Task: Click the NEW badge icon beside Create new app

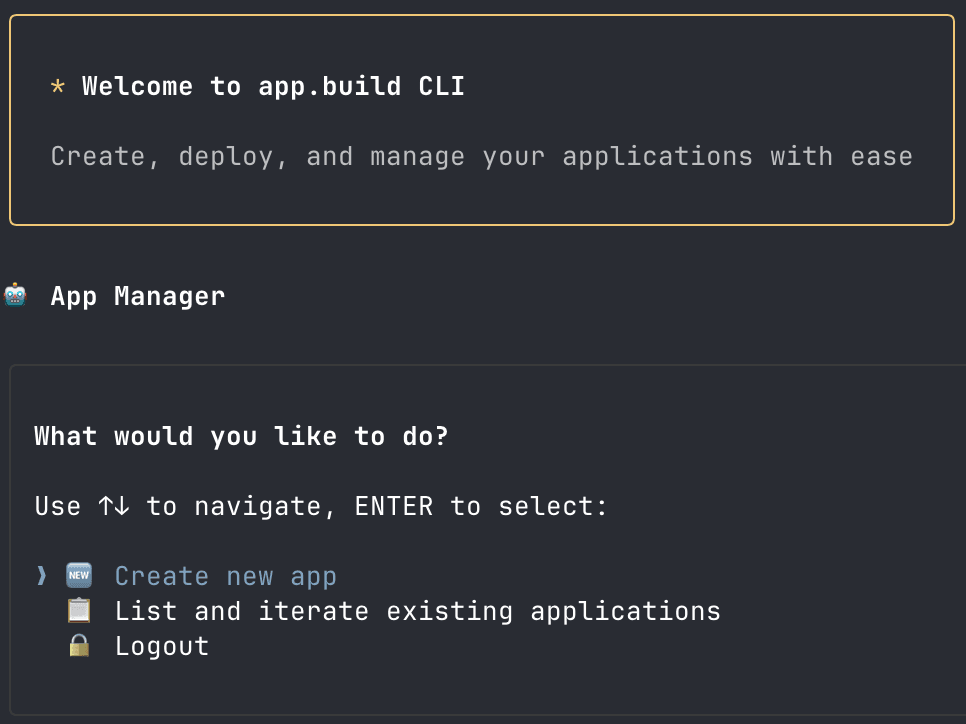Action: pos(78,575)
